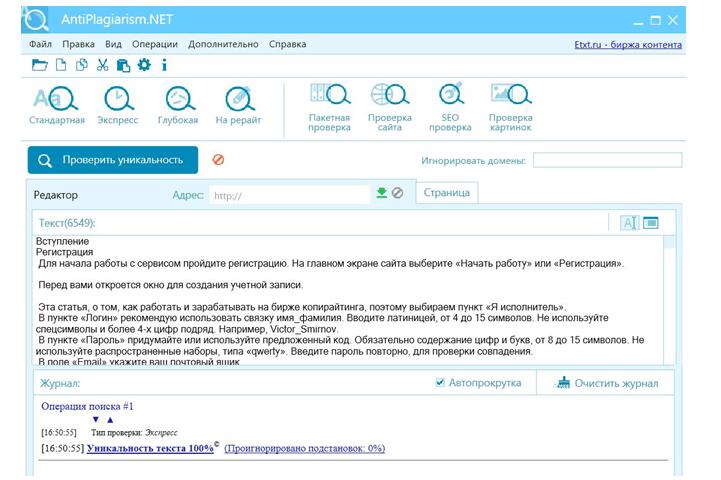Select the Стандартная check mode
Image resolution: width=721 pixels, height=480 pixels.
[57, 106]
